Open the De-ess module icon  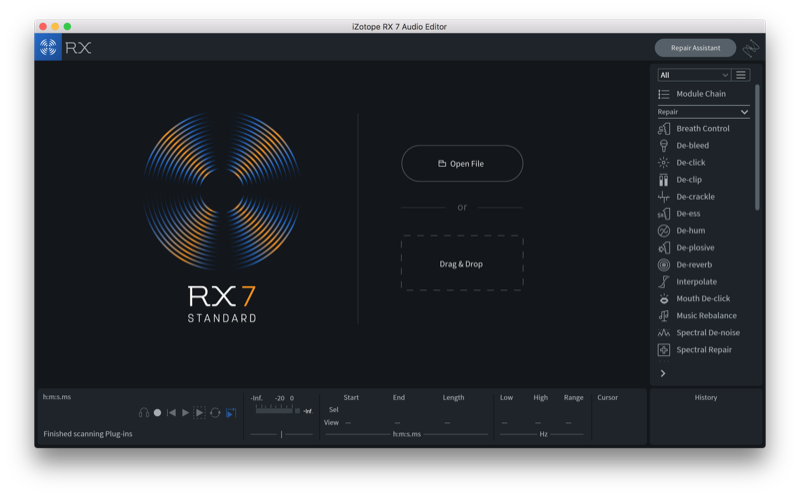[x=663, y=214]
